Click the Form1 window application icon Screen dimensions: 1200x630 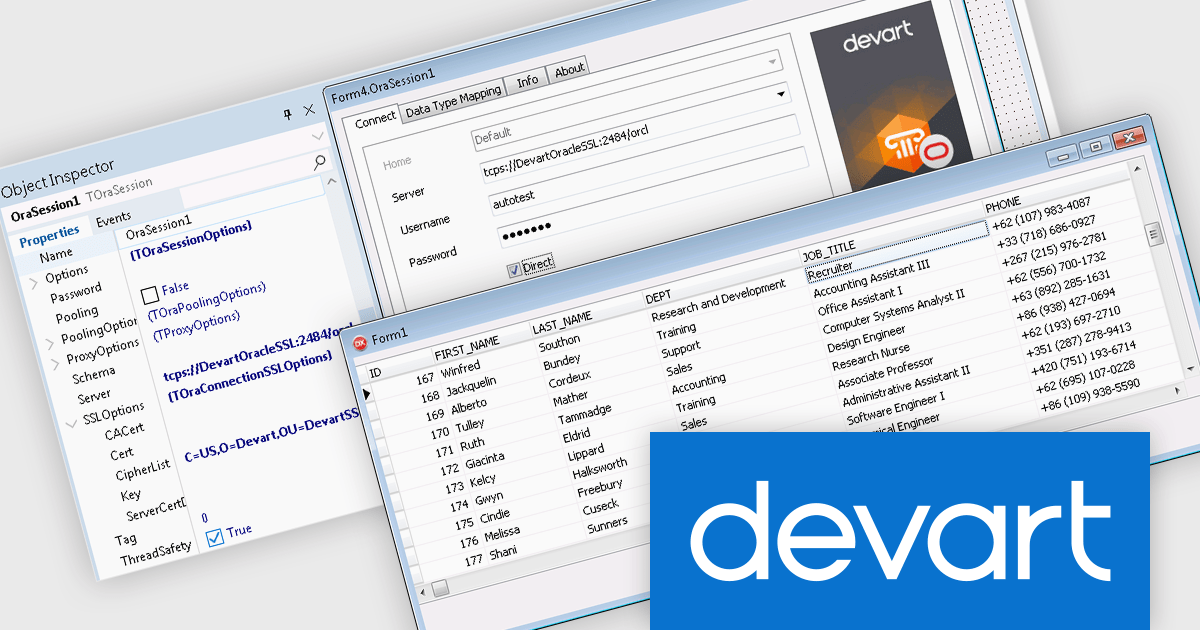point(360,343)
